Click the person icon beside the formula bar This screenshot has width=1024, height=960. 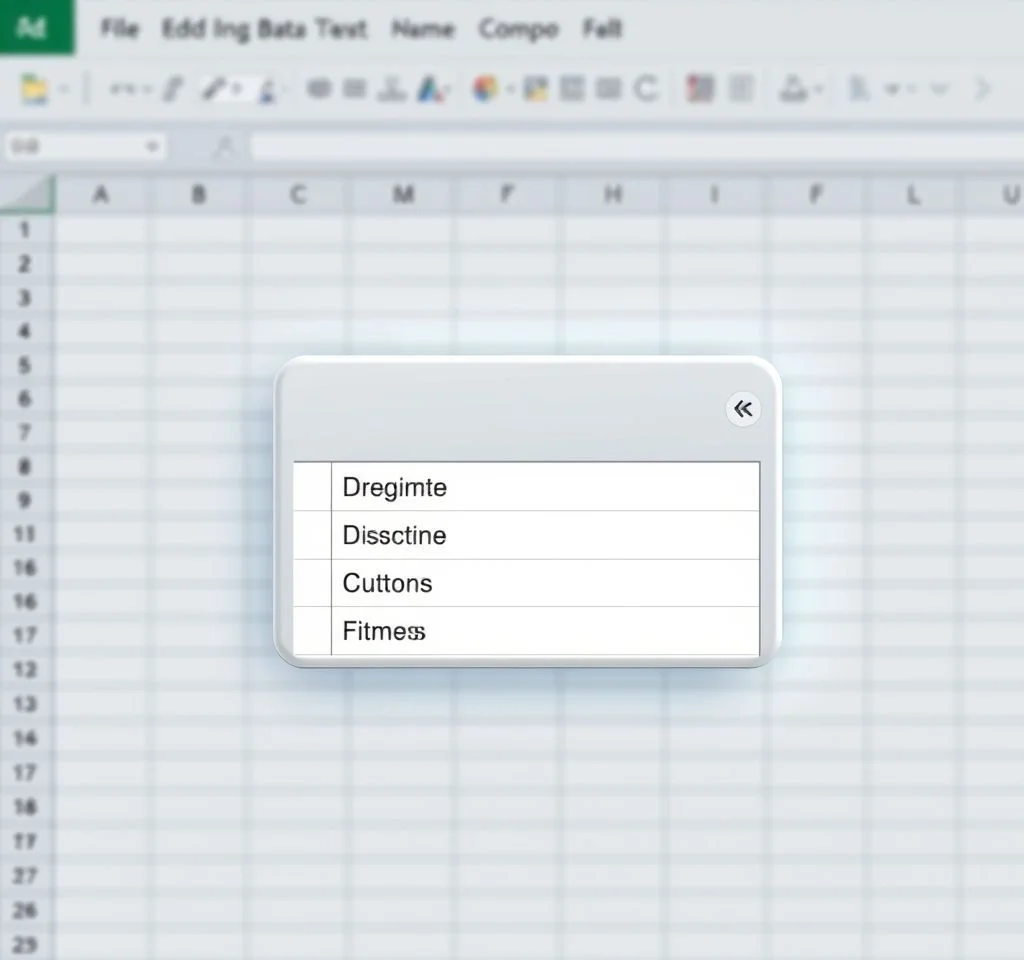click(225, 148)
